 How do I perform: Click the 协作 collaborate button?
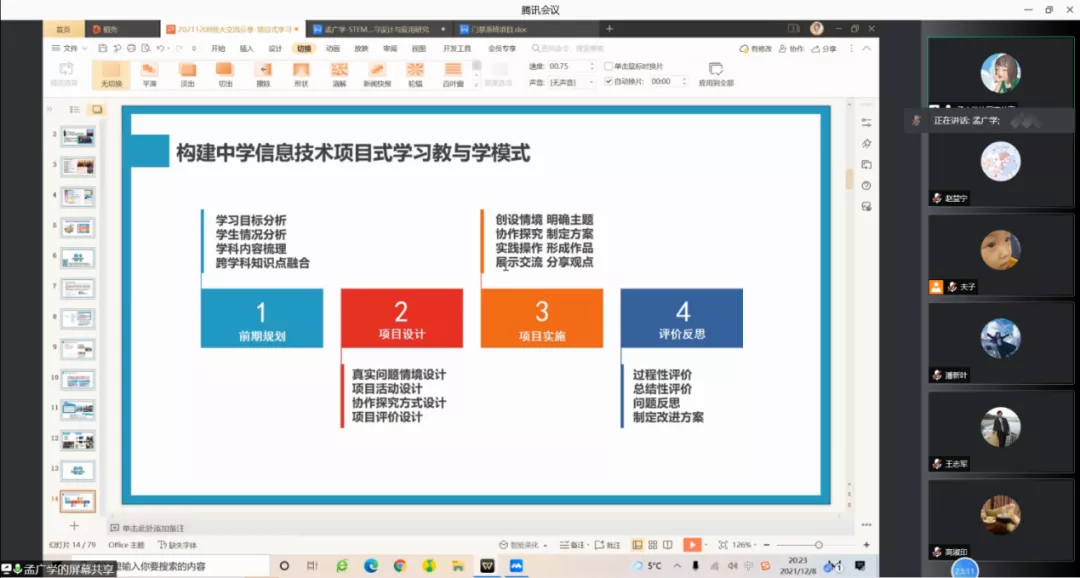[791, 48]
